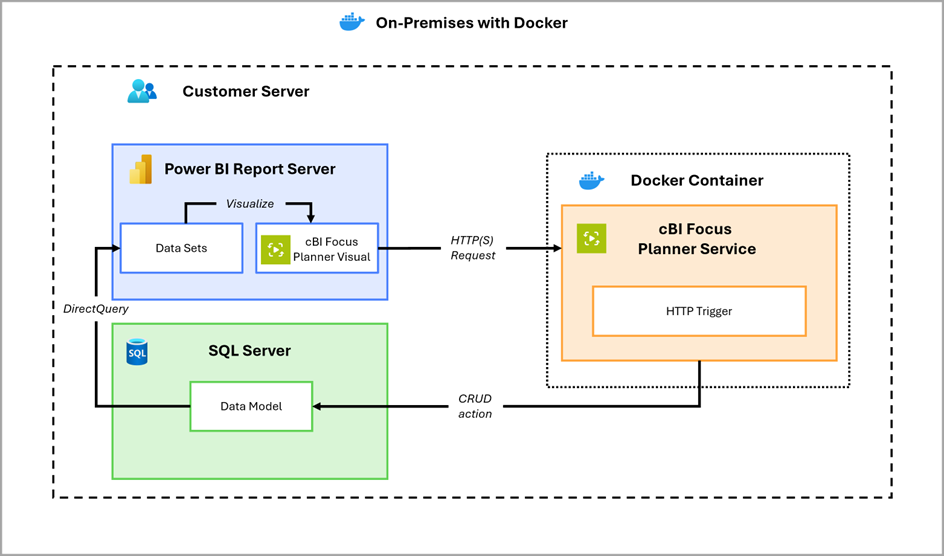Click the Data Model box
944x556 pixels.
click(x=251, y=406)
